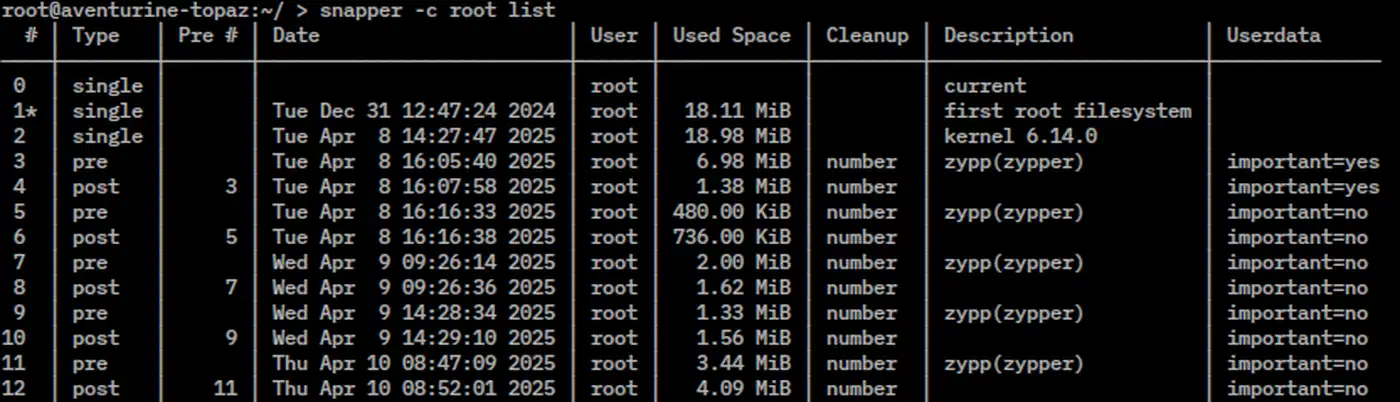Viewport: 1400px width, 402px height.
Task: Select the 'current' description in row 0
Action: 985,86
